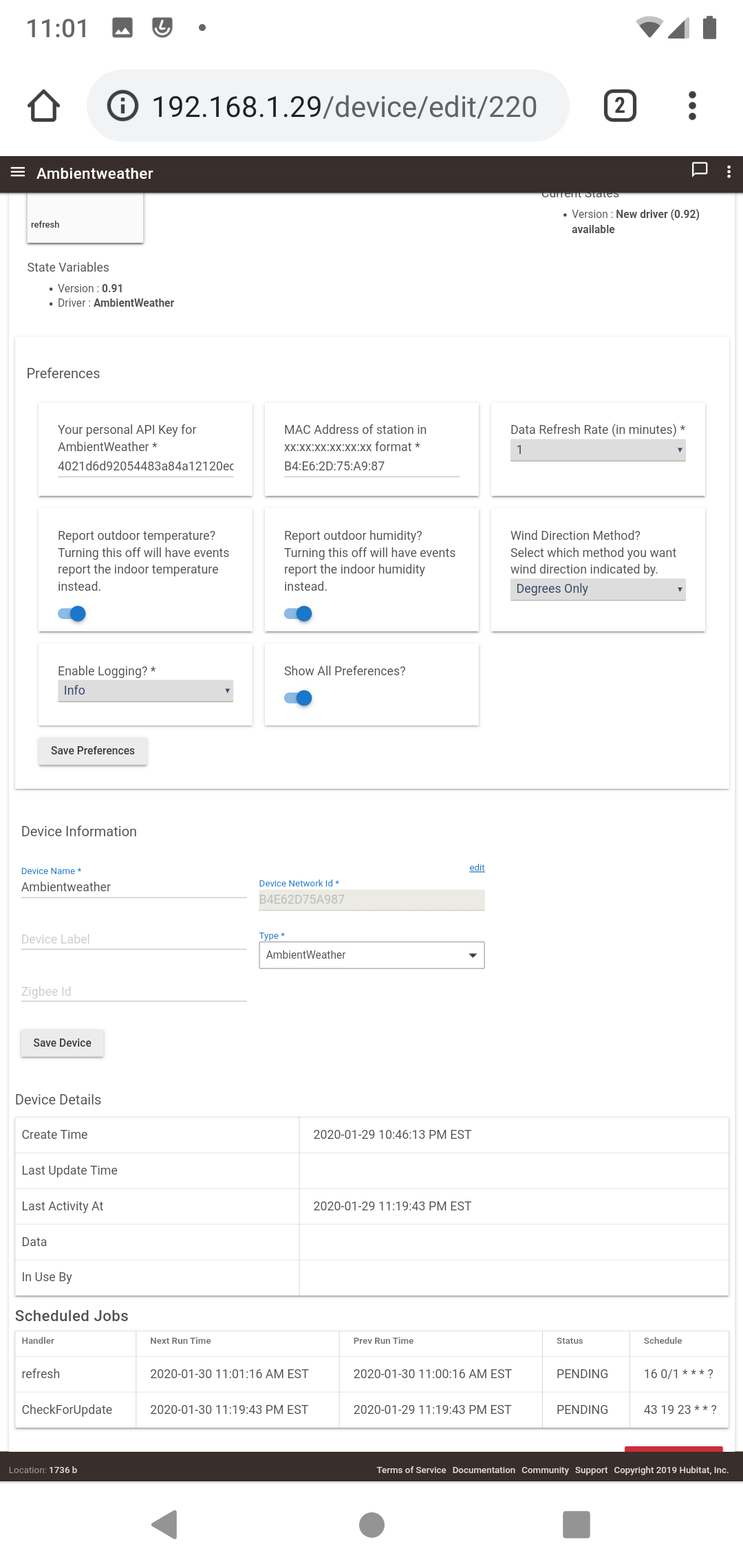Open Documentation footer link
Viewport: 743px width, 1568px height.
(x=484, y=1470)
